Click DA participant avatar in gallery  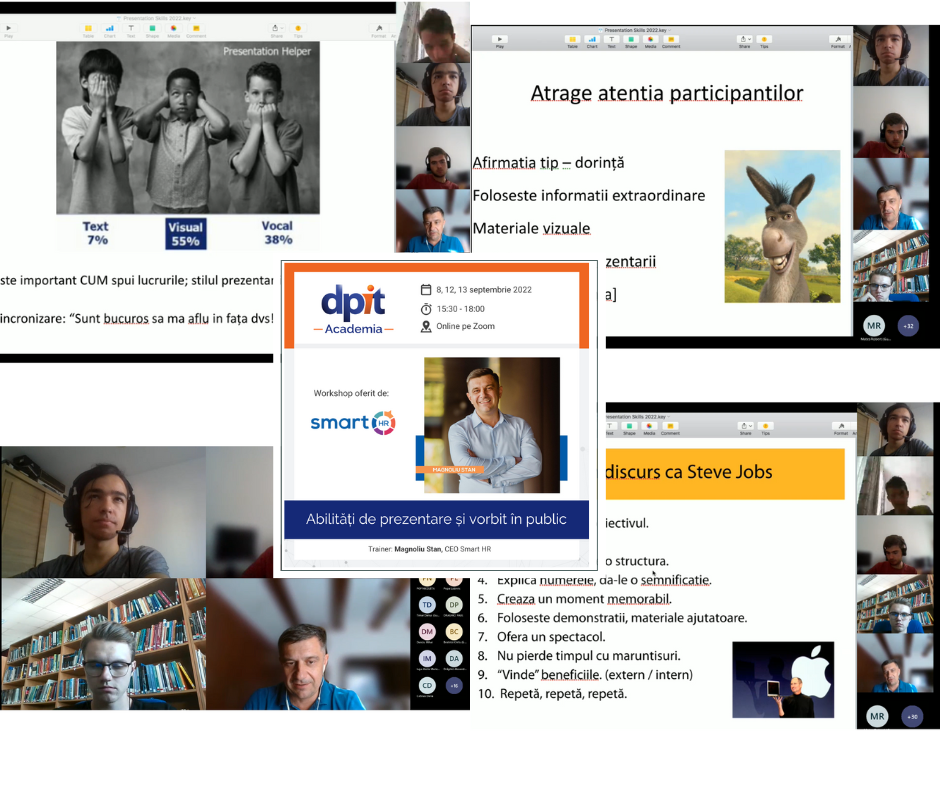[454, 658]
